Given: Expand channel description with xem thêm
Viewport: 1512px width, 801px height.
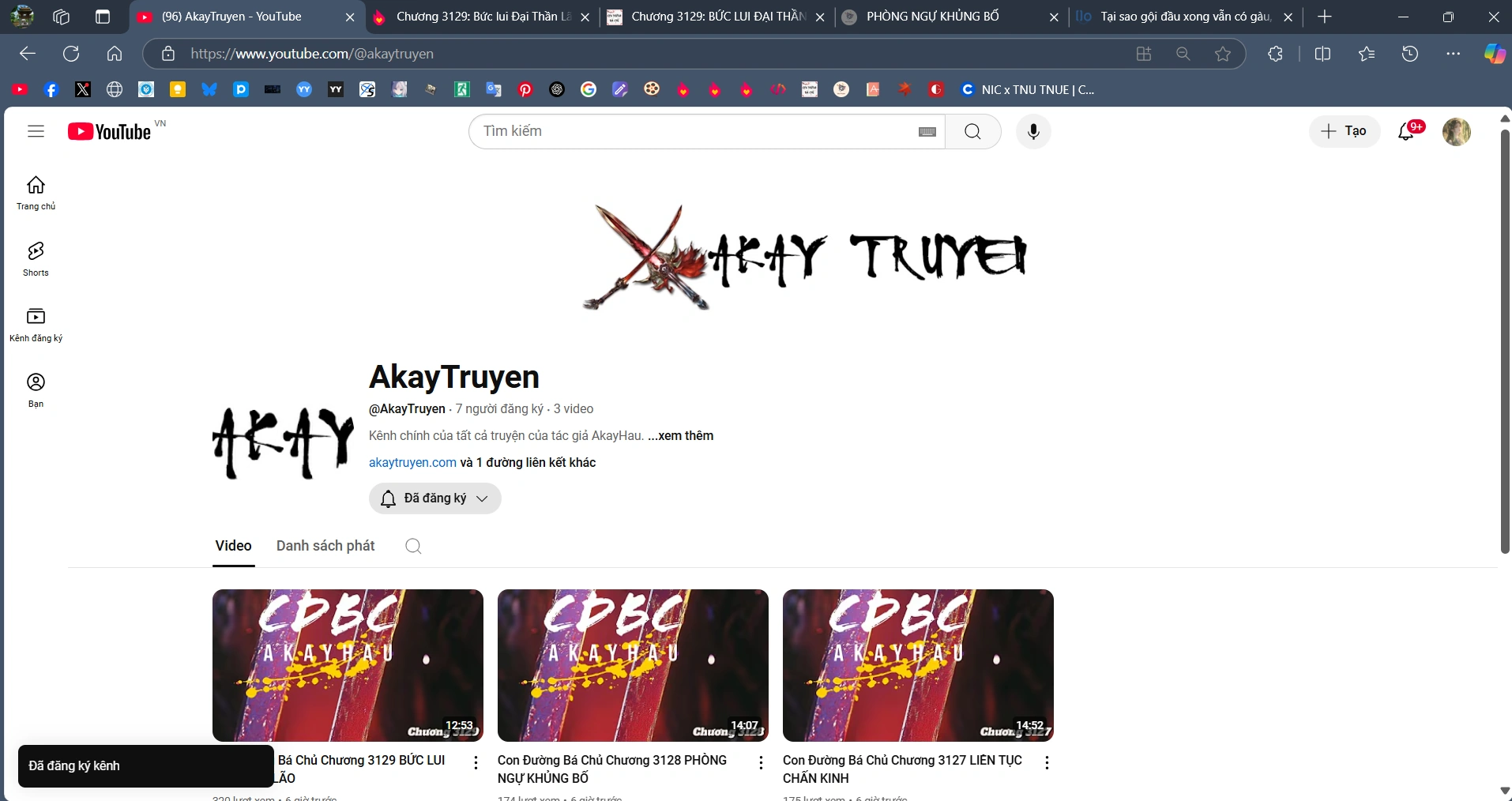Looking at the screenshot, I should click(x=681, y=436).
